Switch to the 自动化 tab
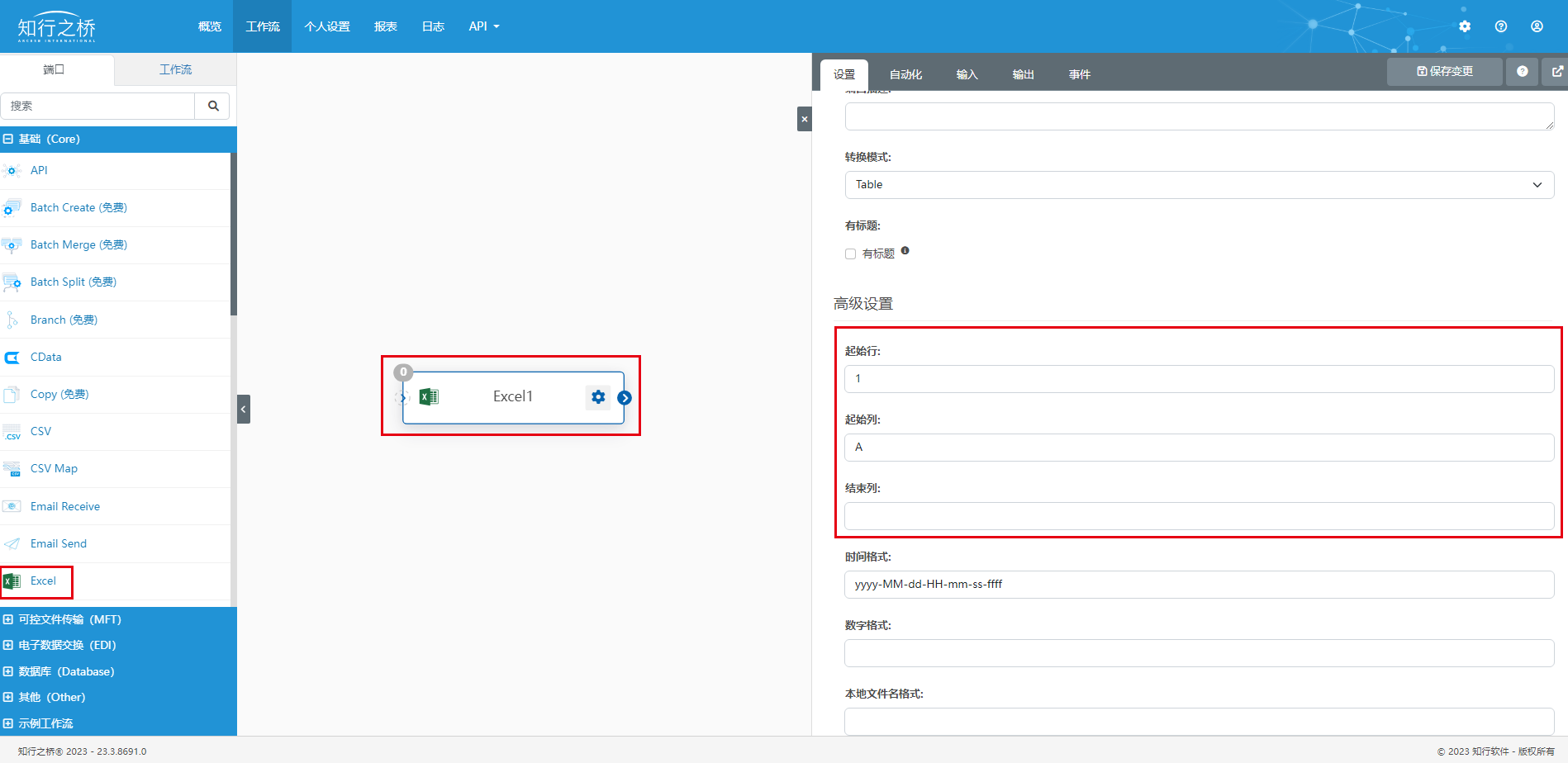 [905, 74]
